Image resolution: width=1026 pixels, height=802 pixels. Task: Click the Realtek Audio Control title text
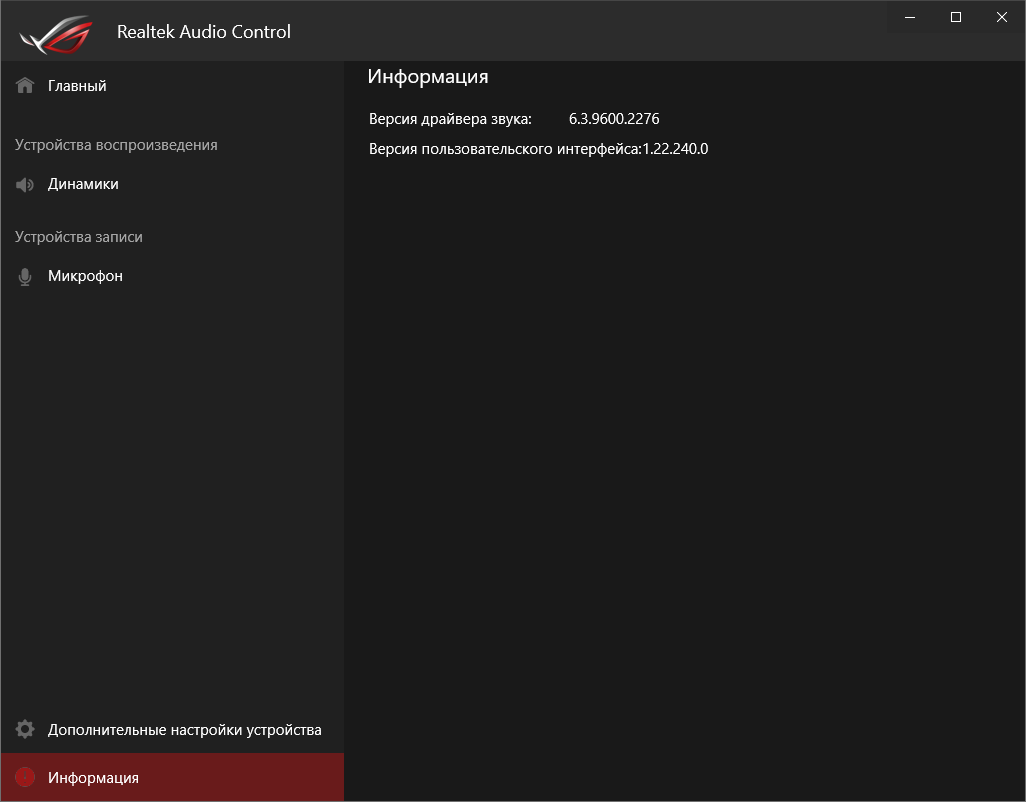(204, 32)
